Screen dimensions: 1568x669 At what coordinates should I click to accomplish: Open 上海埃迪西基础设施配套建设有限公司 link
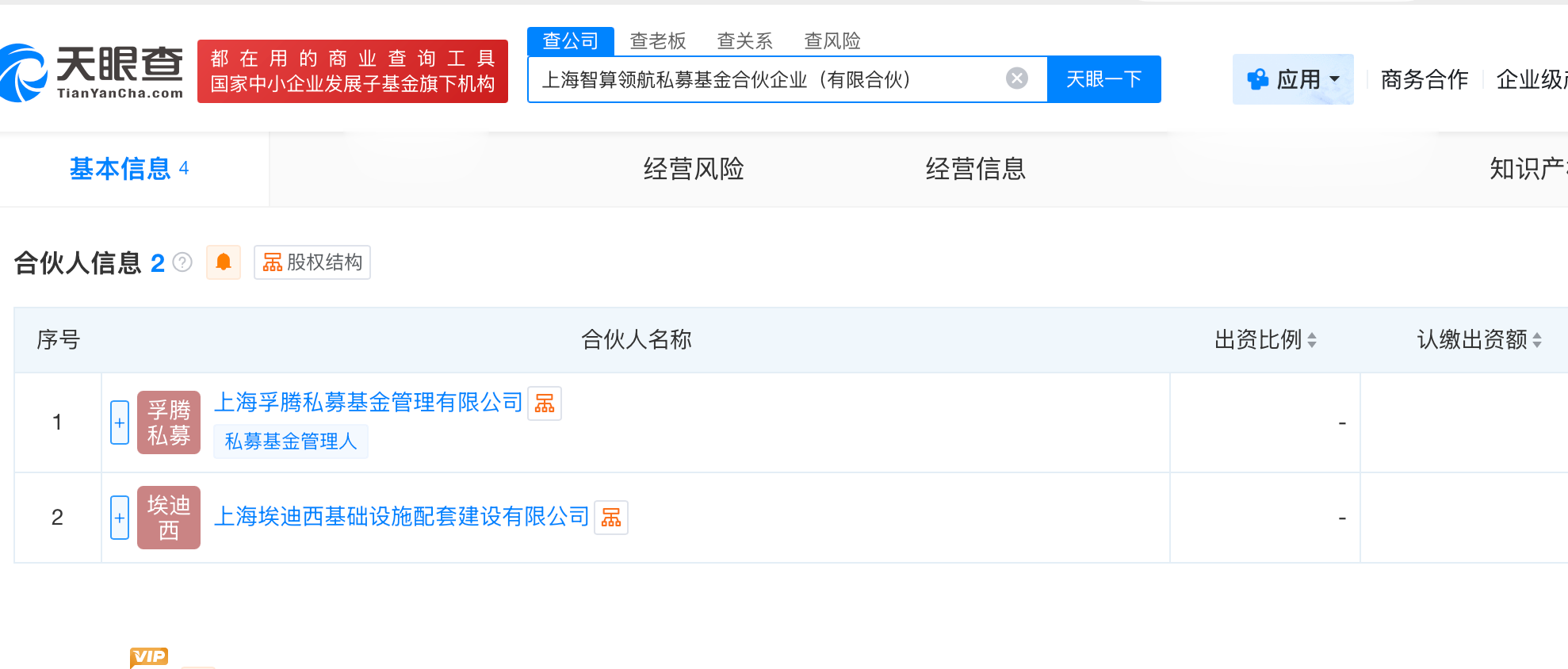402,517
